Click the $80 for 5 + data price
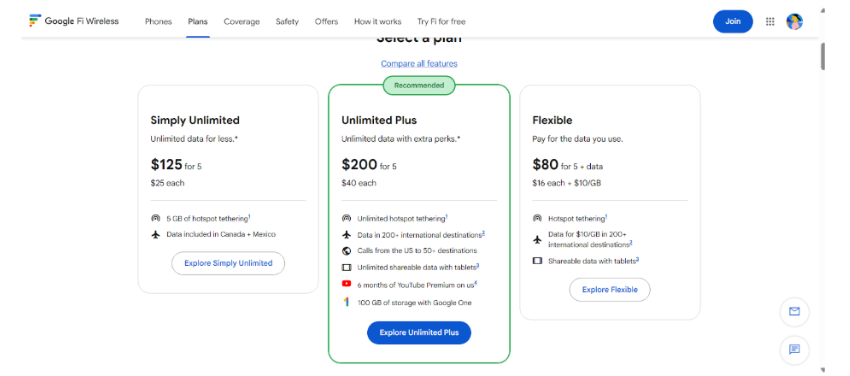The height and width of the screenshot is (376, 850). [568, 164]
